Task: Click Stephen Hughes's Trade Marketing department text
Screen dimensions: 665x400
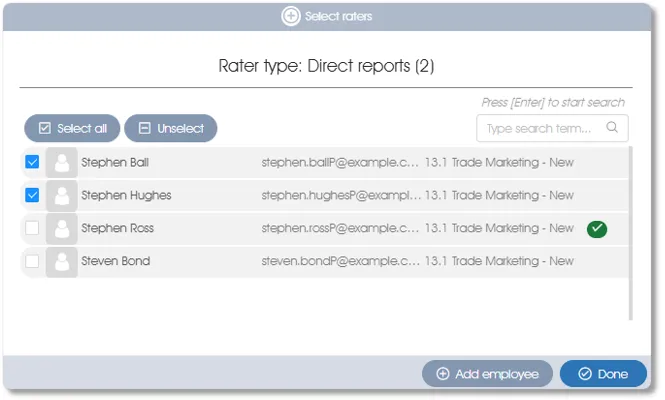Action: click(499, 196)
